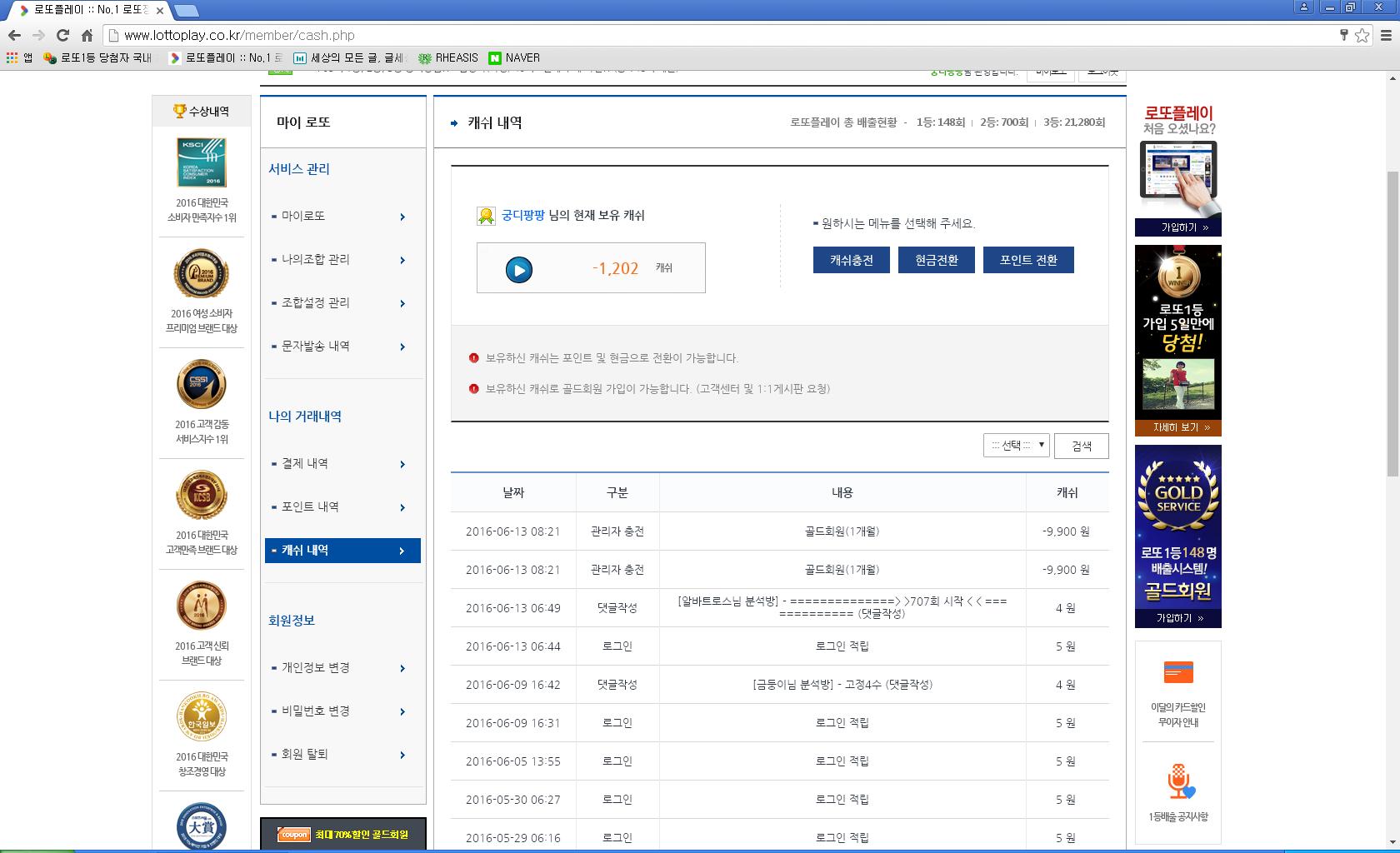This screenshot has width=1400, height=853.
Task: Expand 마이로또 menu item arrow
Action: [402, 217]
